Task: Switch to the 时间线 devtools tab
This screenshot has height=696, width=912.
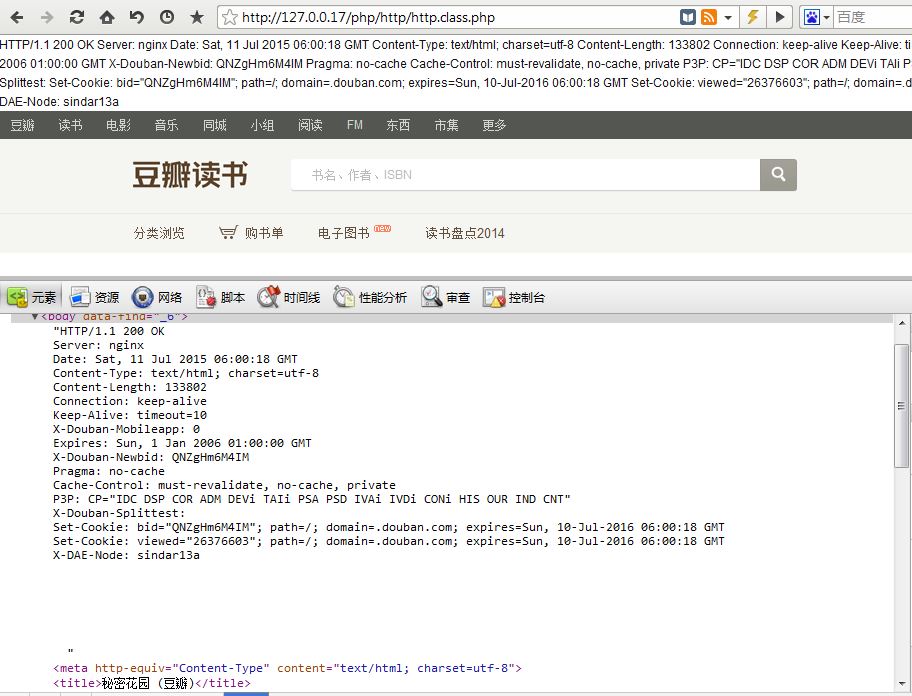Action: pyautogui.click(x=288, y=297)
